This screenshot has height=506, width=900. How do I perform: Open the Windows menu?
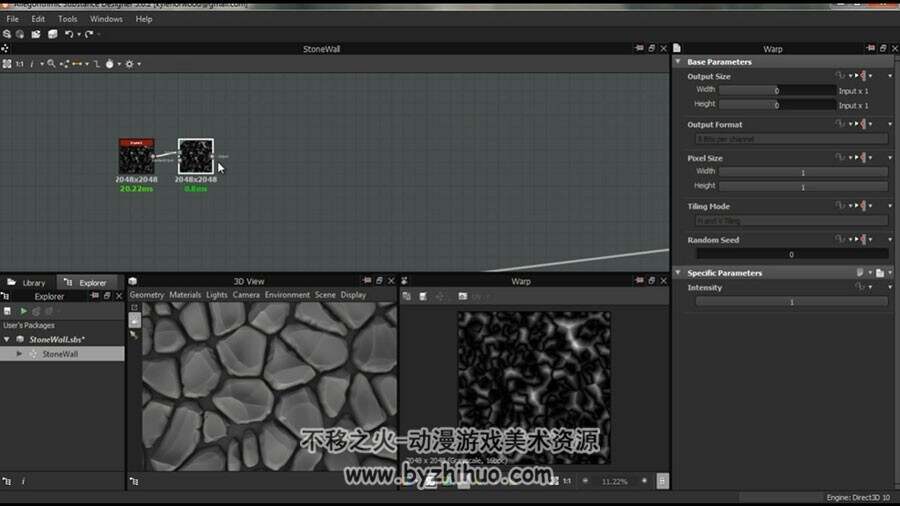(x=106, y=19)
